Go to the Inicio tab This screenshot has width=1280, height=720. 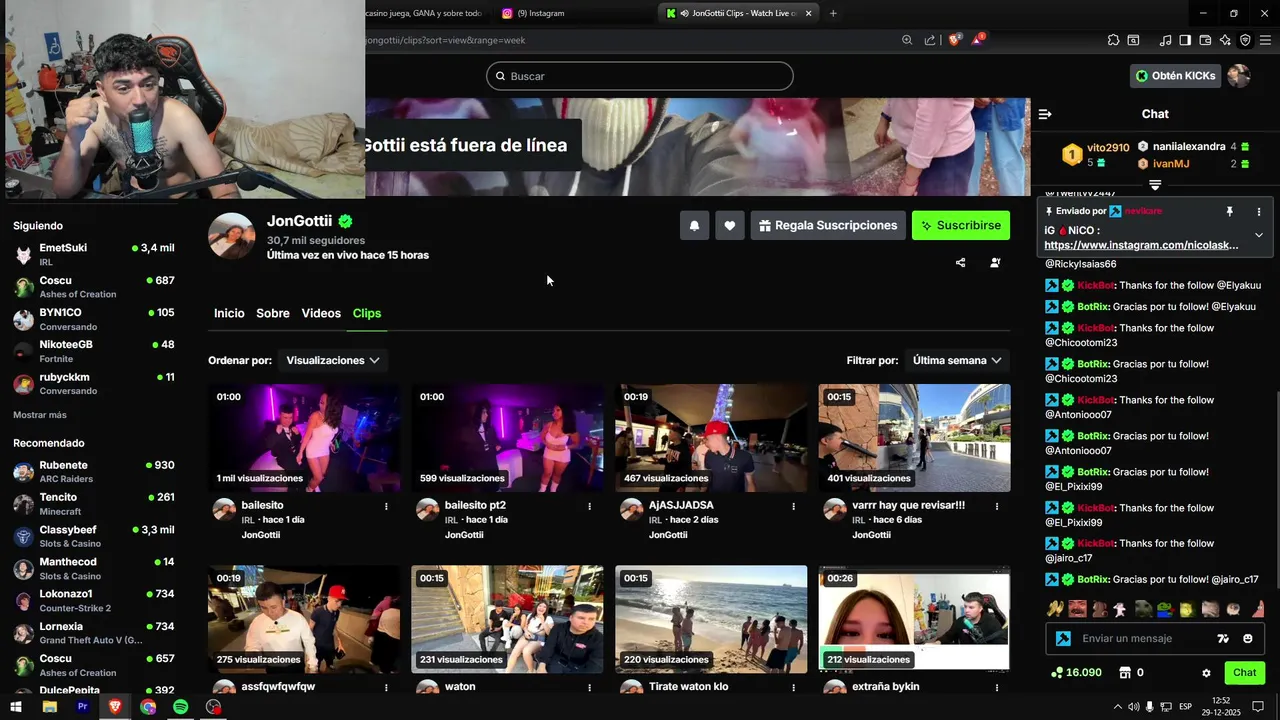pyautogui.click(x=229, y=313)
